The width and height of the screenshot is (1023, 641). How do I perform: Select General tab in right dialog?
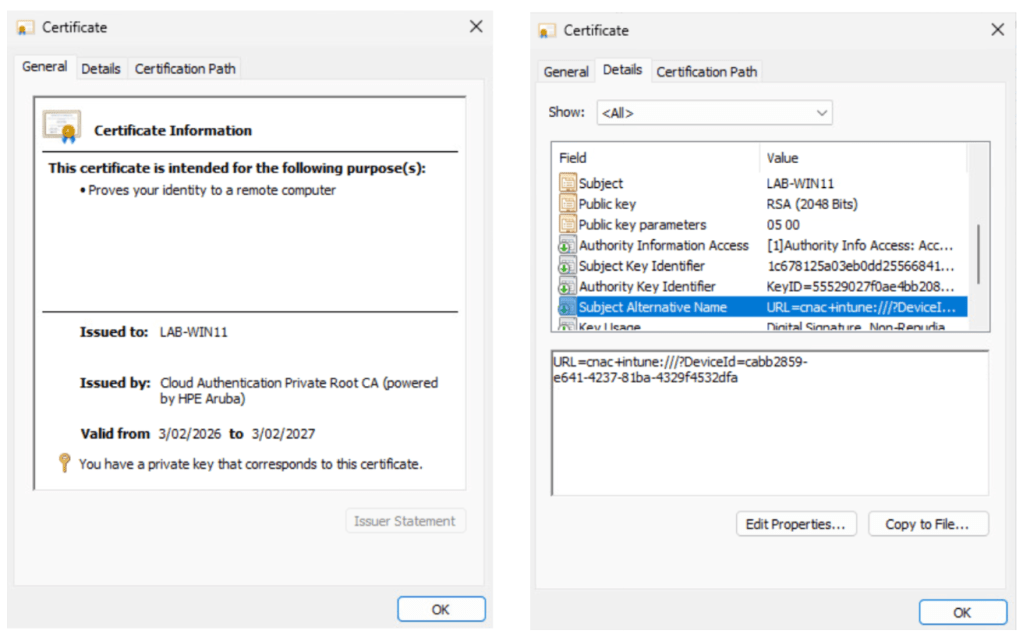566,72
